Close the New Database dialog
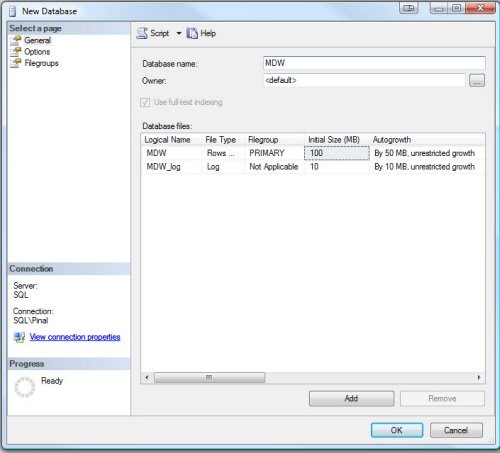Image resolution: width=500 pixels, height=453 pixels. click(x=480, y=8)
